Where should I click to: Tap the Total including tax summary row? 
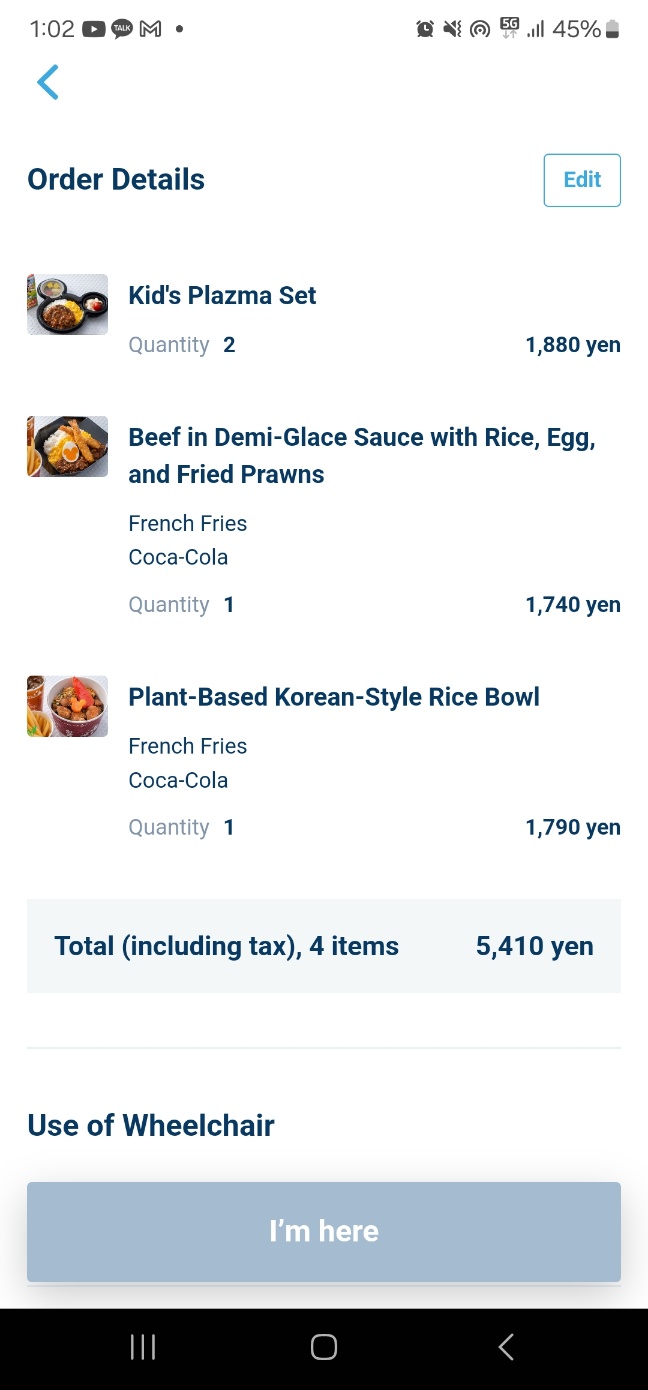(324, 946)
